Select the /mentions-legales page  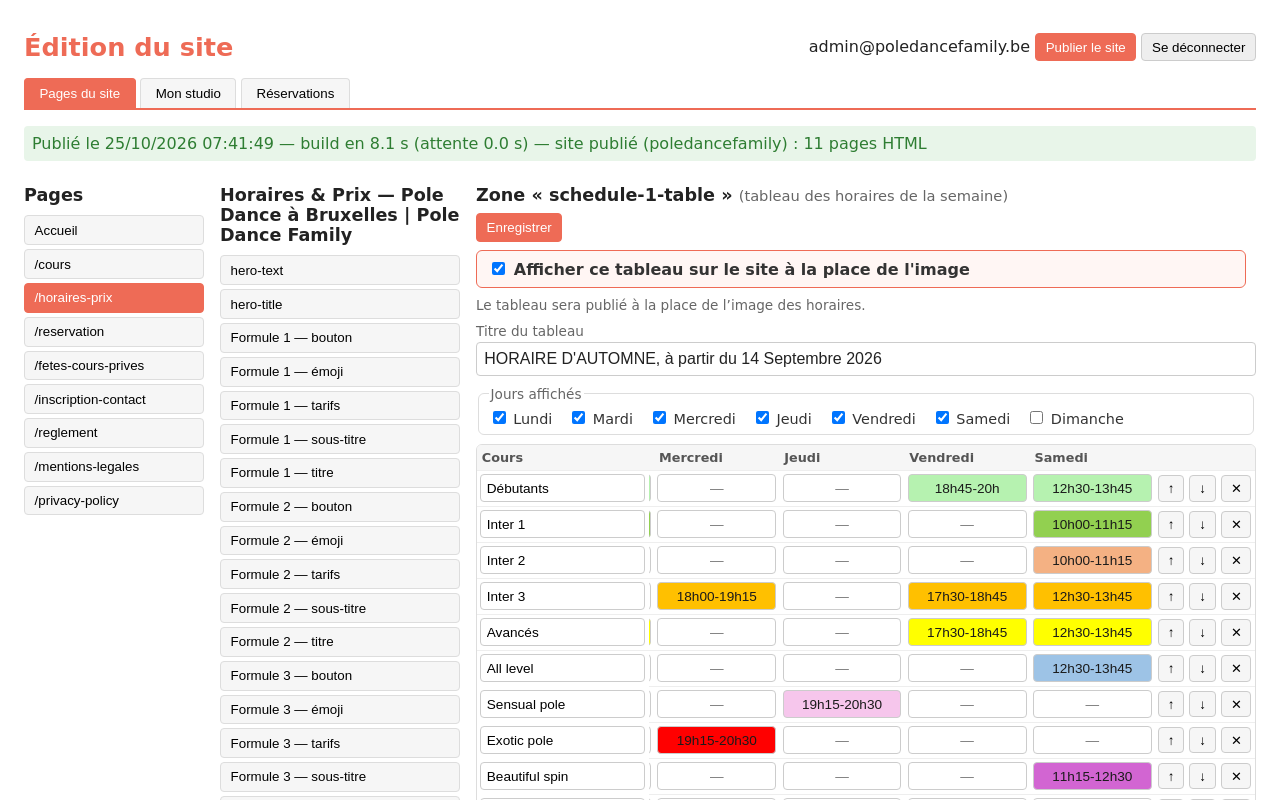[114, 467]
